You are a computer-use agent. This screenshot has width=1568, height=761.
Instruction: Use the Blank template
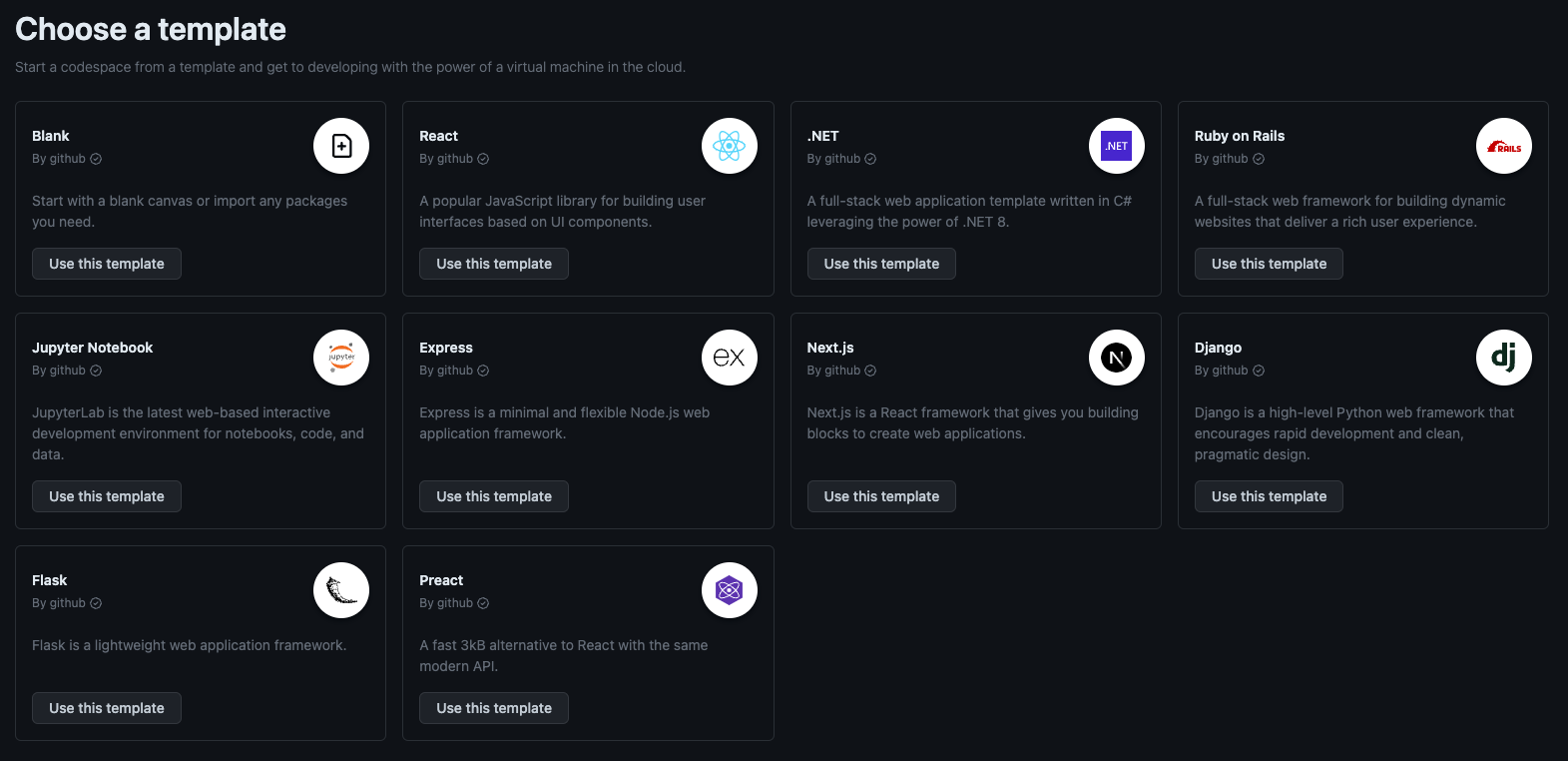[x=107, y=264]
